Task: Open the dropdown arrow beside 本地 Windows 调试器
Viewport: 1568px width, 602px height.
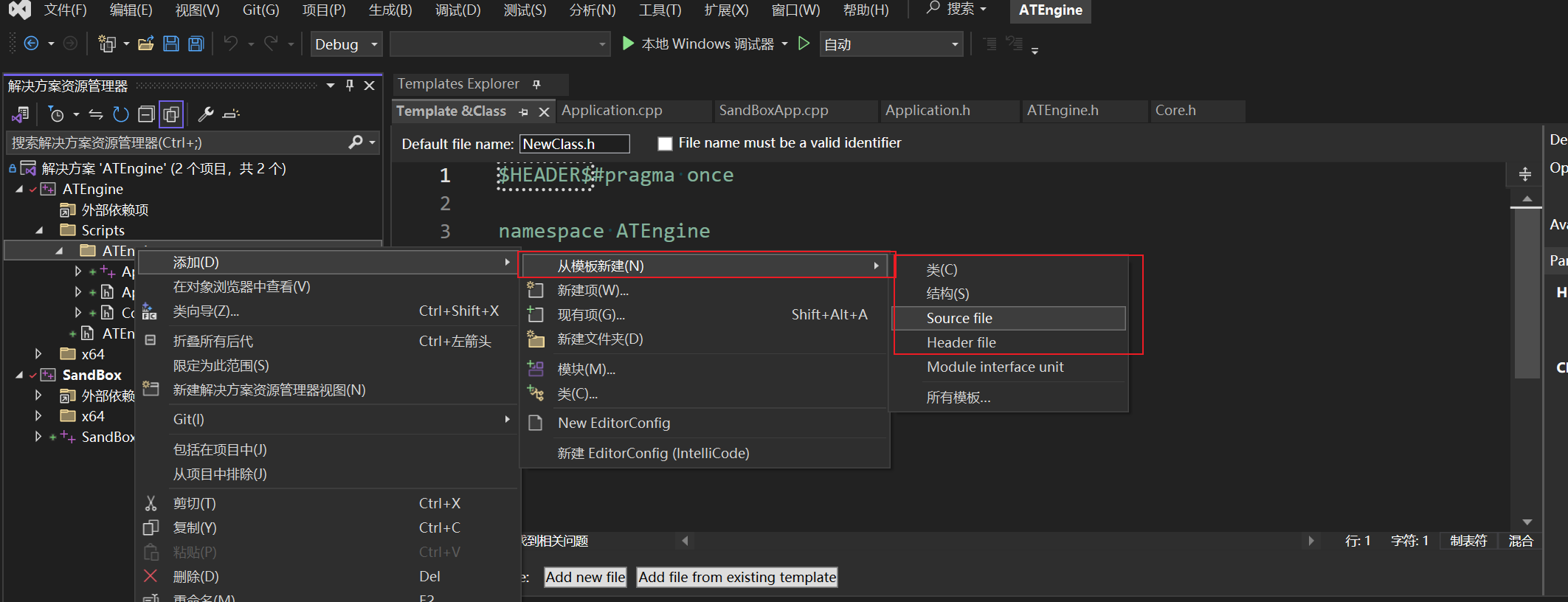Action: (x=784, y=44)
